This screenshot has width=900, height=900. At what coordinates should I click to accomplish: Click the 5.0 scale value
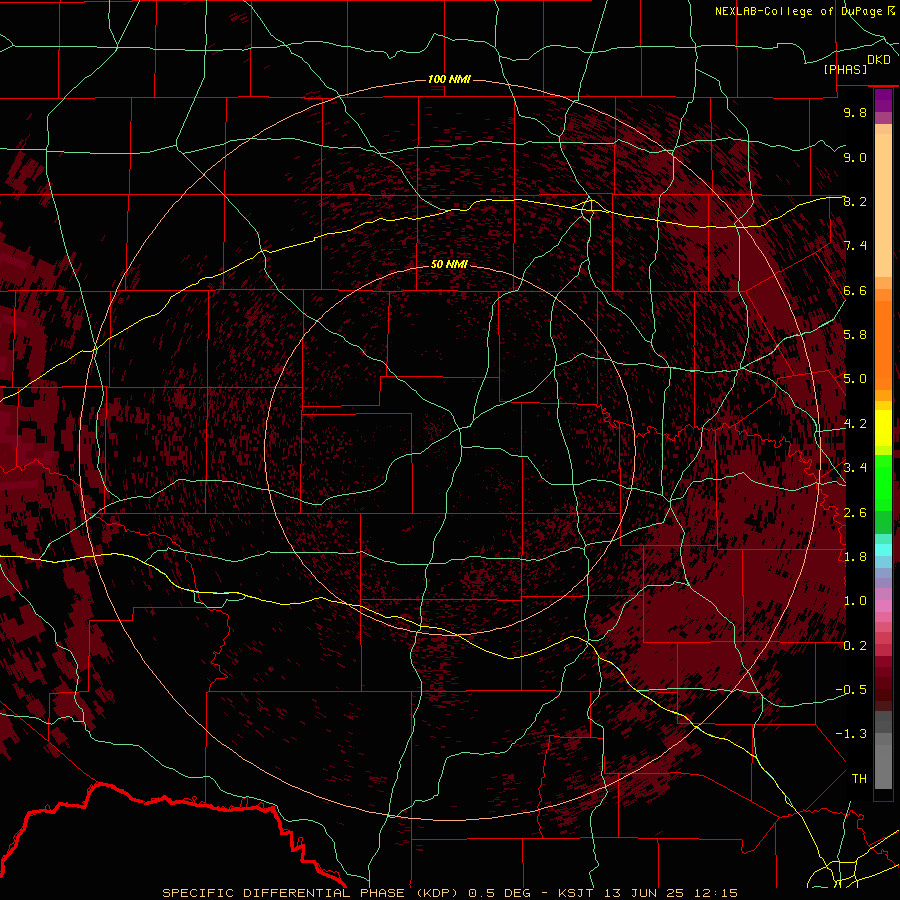pos(855,379)
